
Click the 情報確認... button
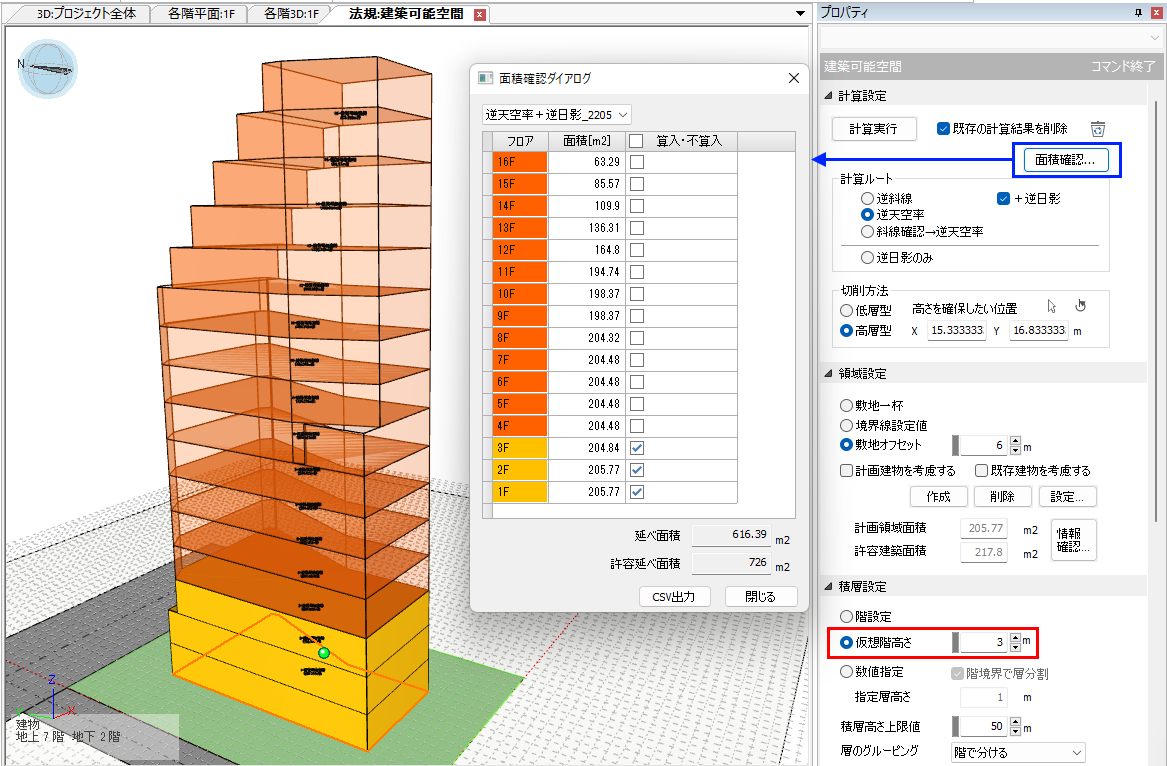pyautogui.click(x=1073, y=540)
